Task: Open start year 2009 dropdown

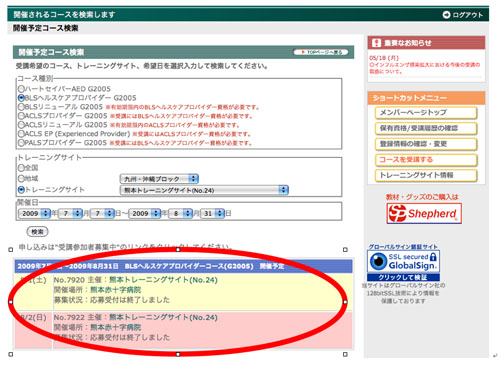Action: tap(34, 213)
